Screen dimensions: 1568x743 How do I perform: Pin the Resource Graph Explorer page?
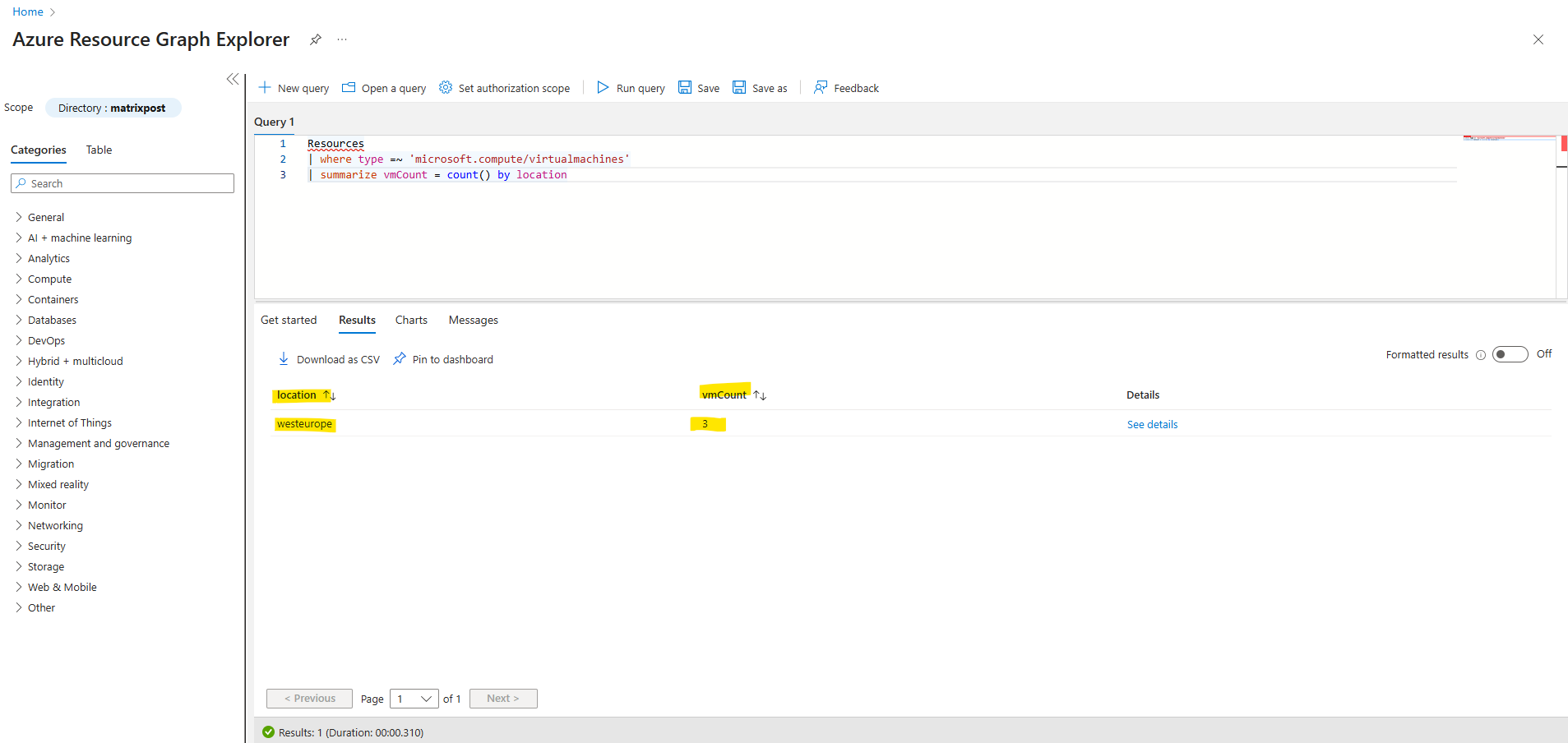315,39
